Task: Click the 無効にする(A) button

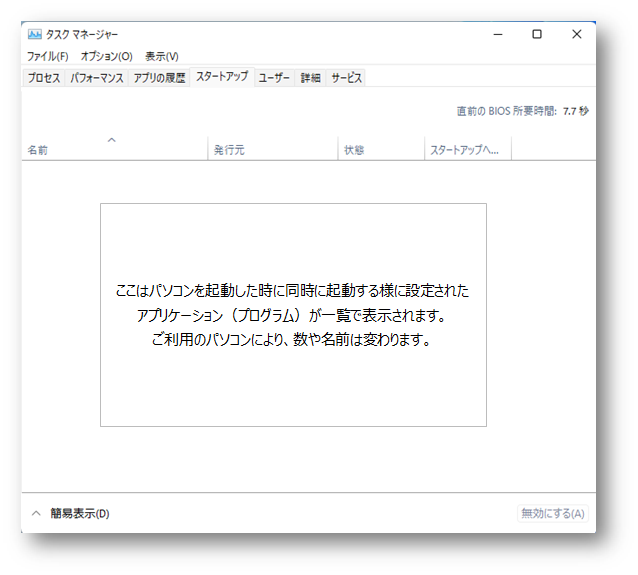Action: 553,514
